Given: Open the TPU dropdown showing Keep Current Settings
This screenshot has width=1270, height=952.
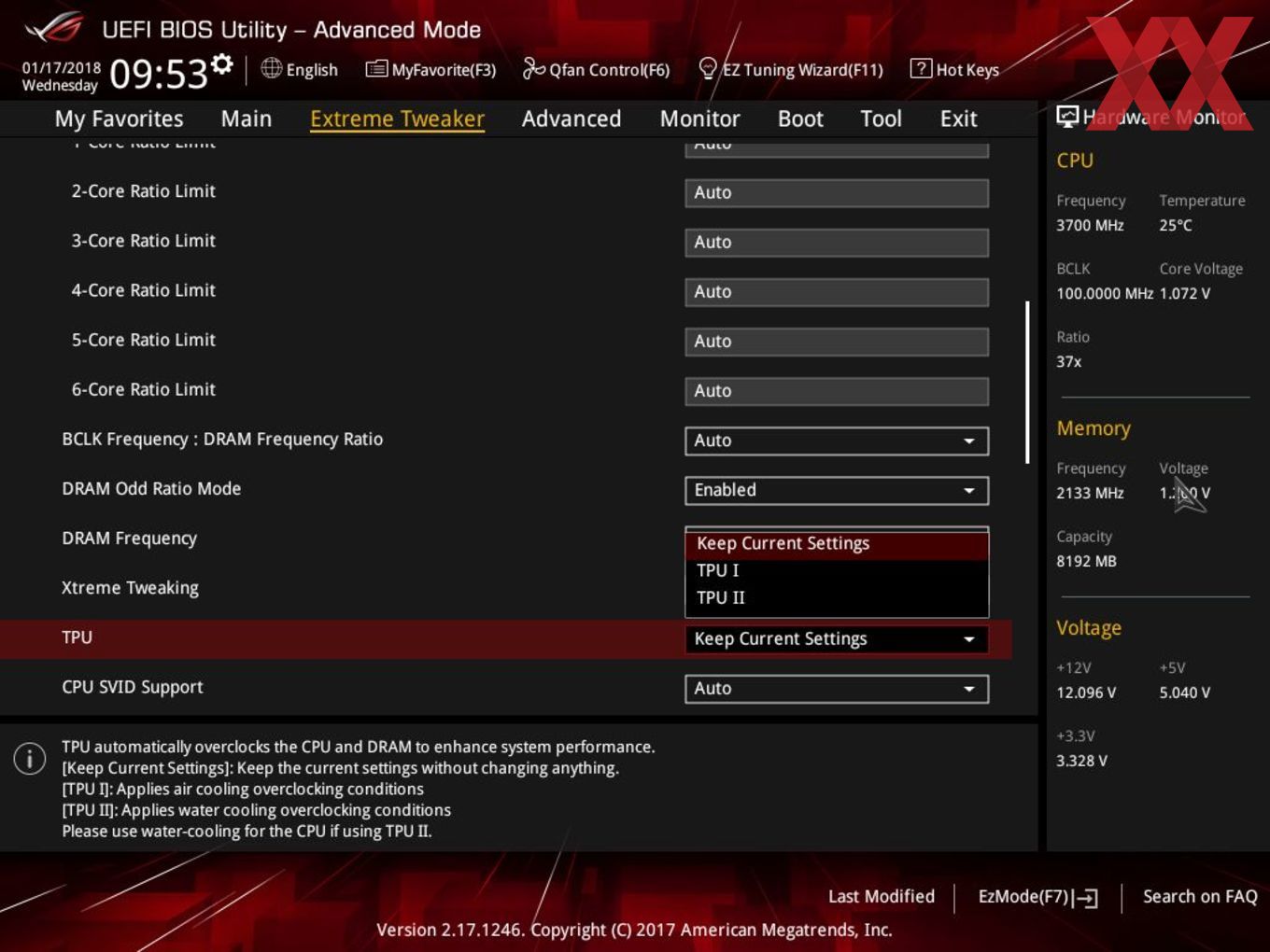Looking at the screenshot, I should (837, 639).
